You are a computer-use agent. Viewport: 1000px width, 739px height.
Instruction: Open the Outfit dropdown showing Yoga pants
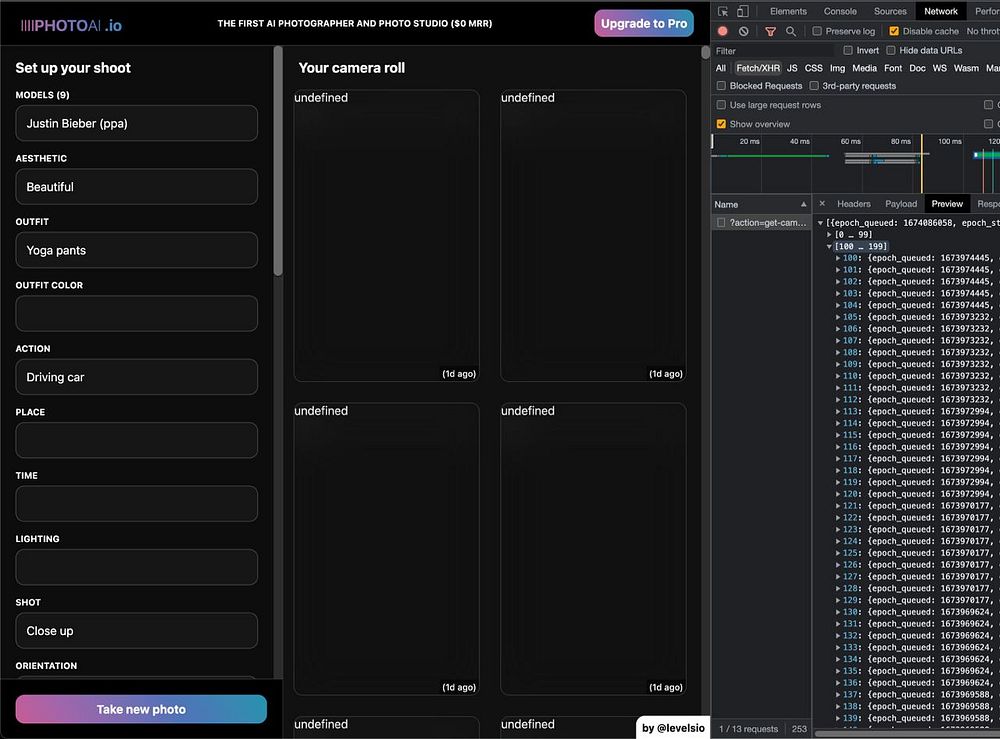(136, 250)
